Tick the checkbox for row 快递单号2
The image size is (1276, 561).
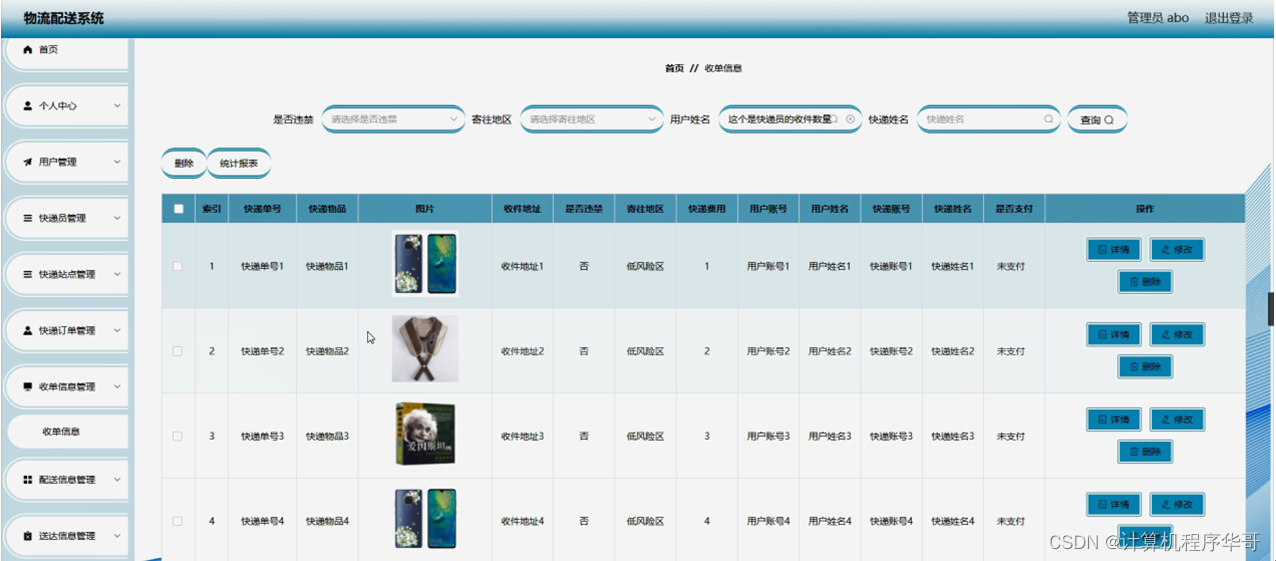pyautogui.click(x=178, y=352)
